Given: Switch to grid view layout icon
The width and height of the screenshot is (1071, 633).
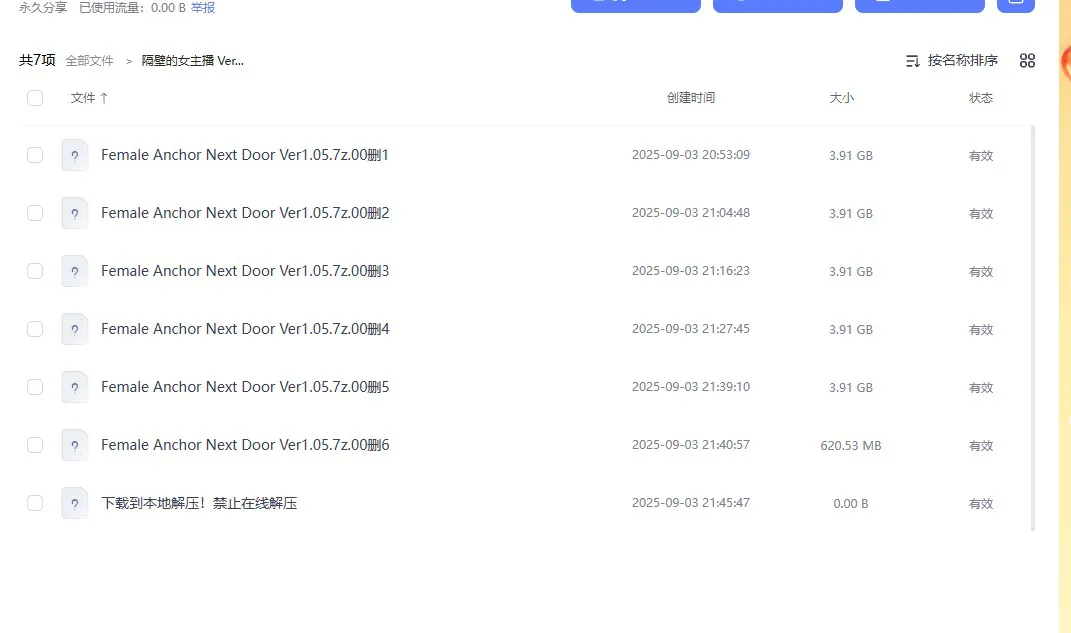Looking at the screenshot, I should pyautogui.click(x=1027, y=61).
